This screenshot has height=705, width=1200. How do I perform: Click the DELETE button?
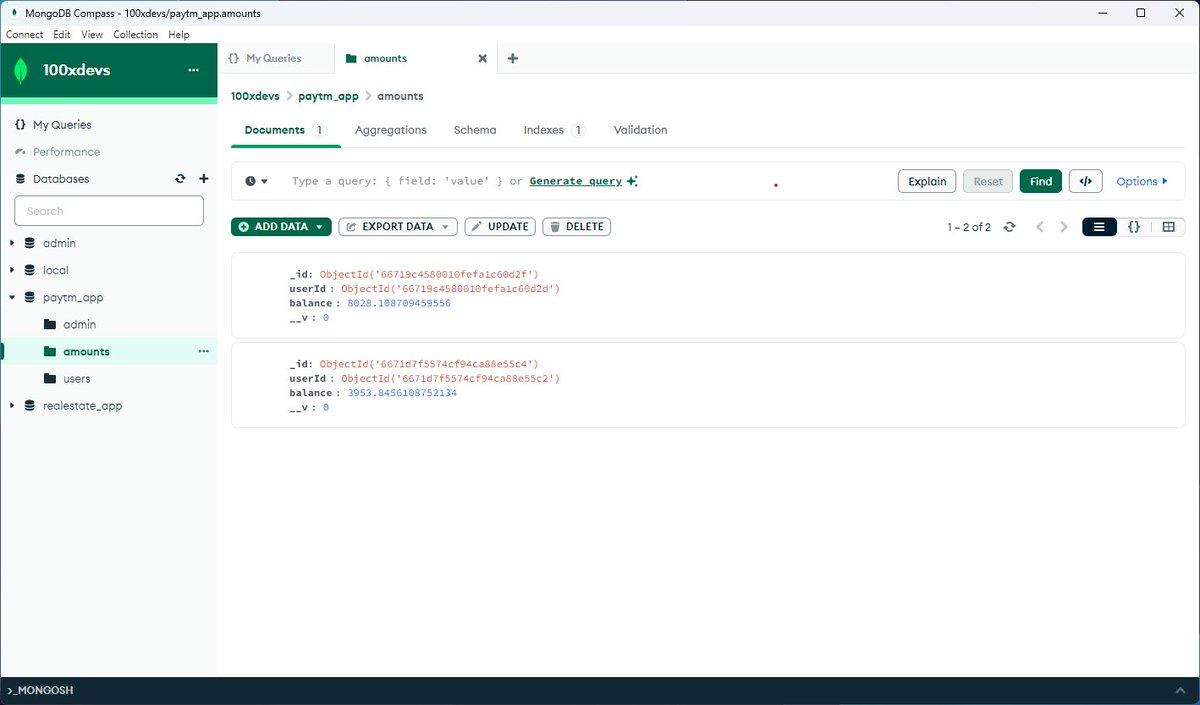pos(576,227)
